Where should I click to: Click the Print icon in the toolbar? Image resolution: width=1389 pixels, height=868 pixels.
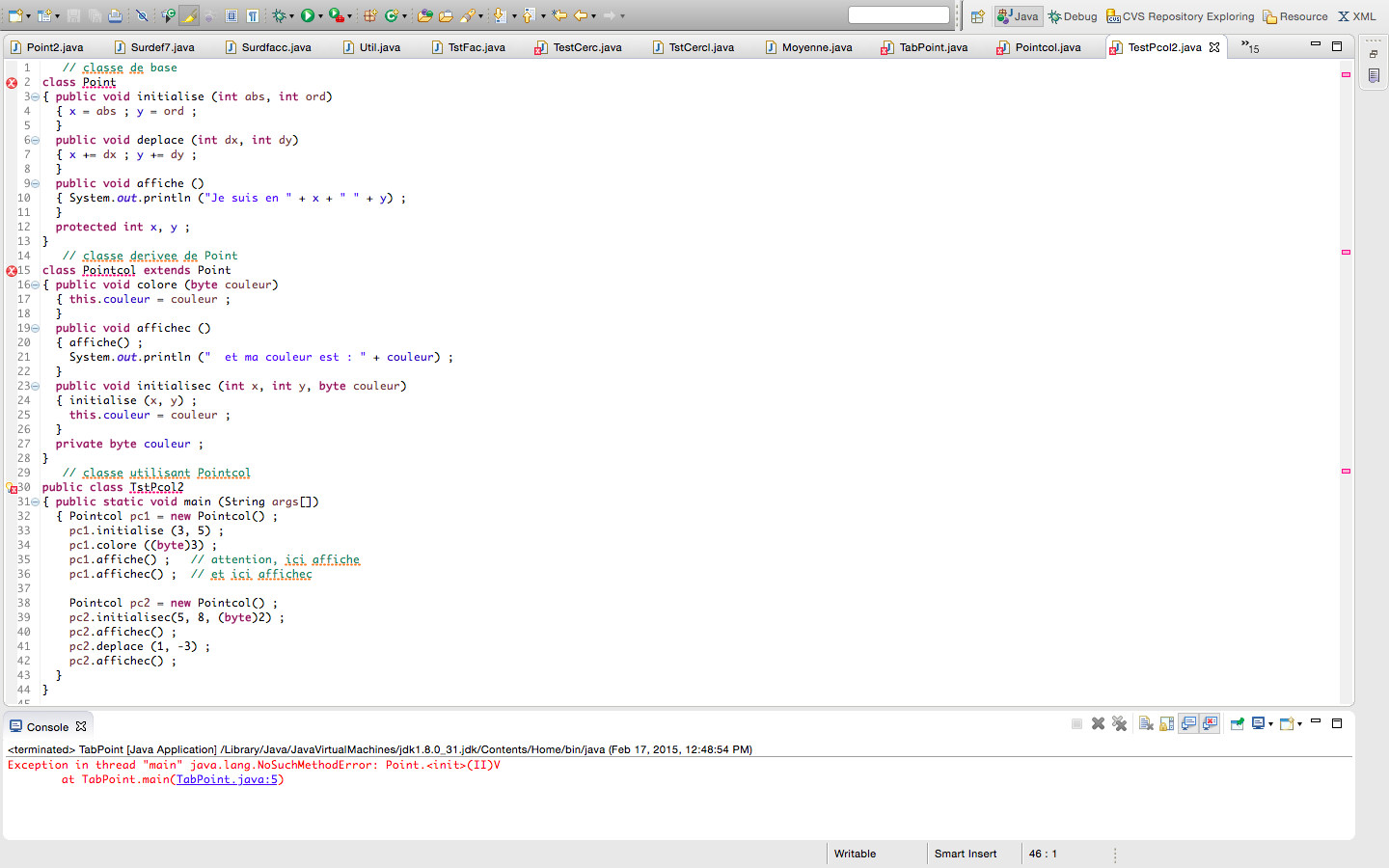point(115,15)
